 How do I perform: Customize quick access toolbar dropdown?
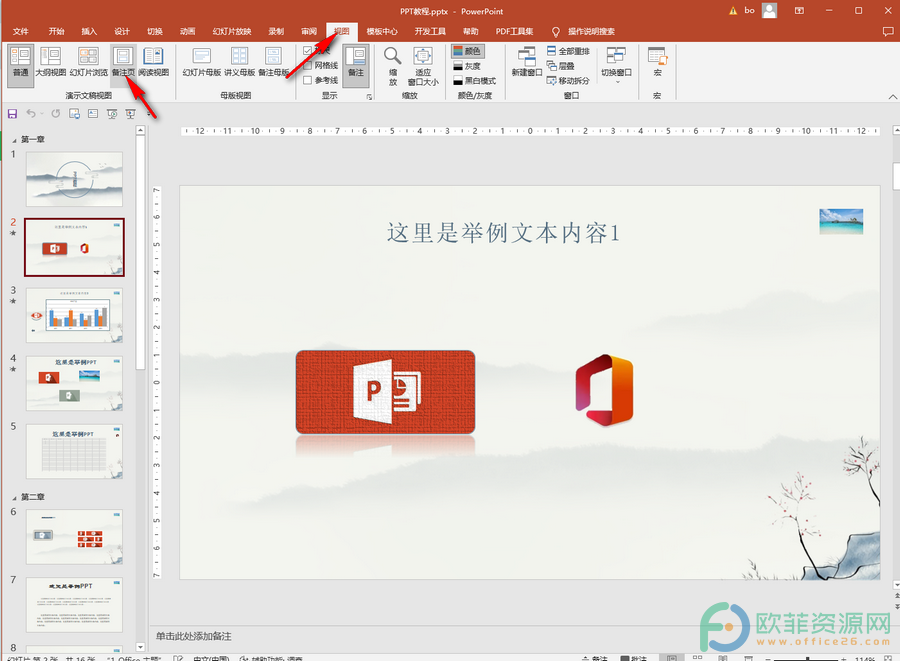(148, 114)
